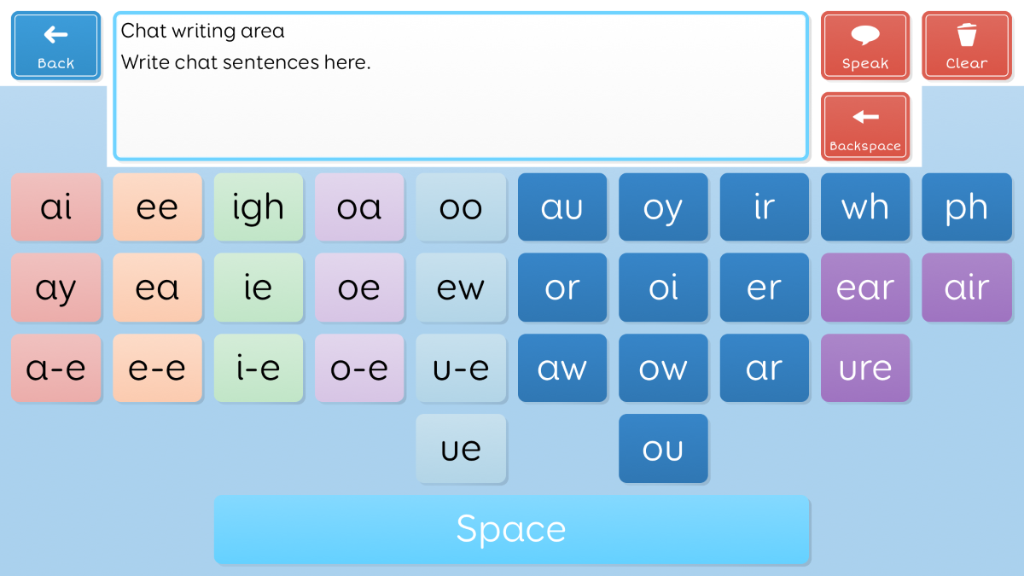Delete last entry with Backspace arrow button
1024x576 pixels.
point(865,126)
